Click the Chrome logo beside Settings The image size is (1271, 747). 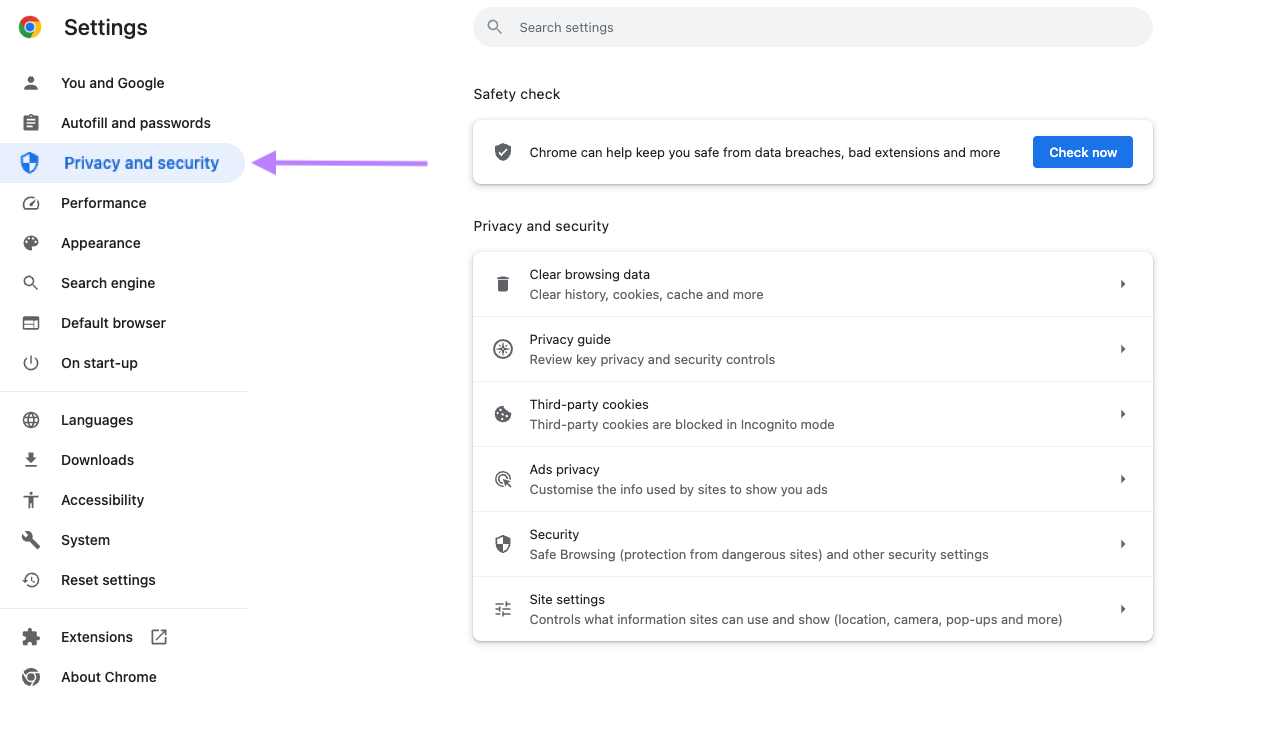tap(30, 28)
